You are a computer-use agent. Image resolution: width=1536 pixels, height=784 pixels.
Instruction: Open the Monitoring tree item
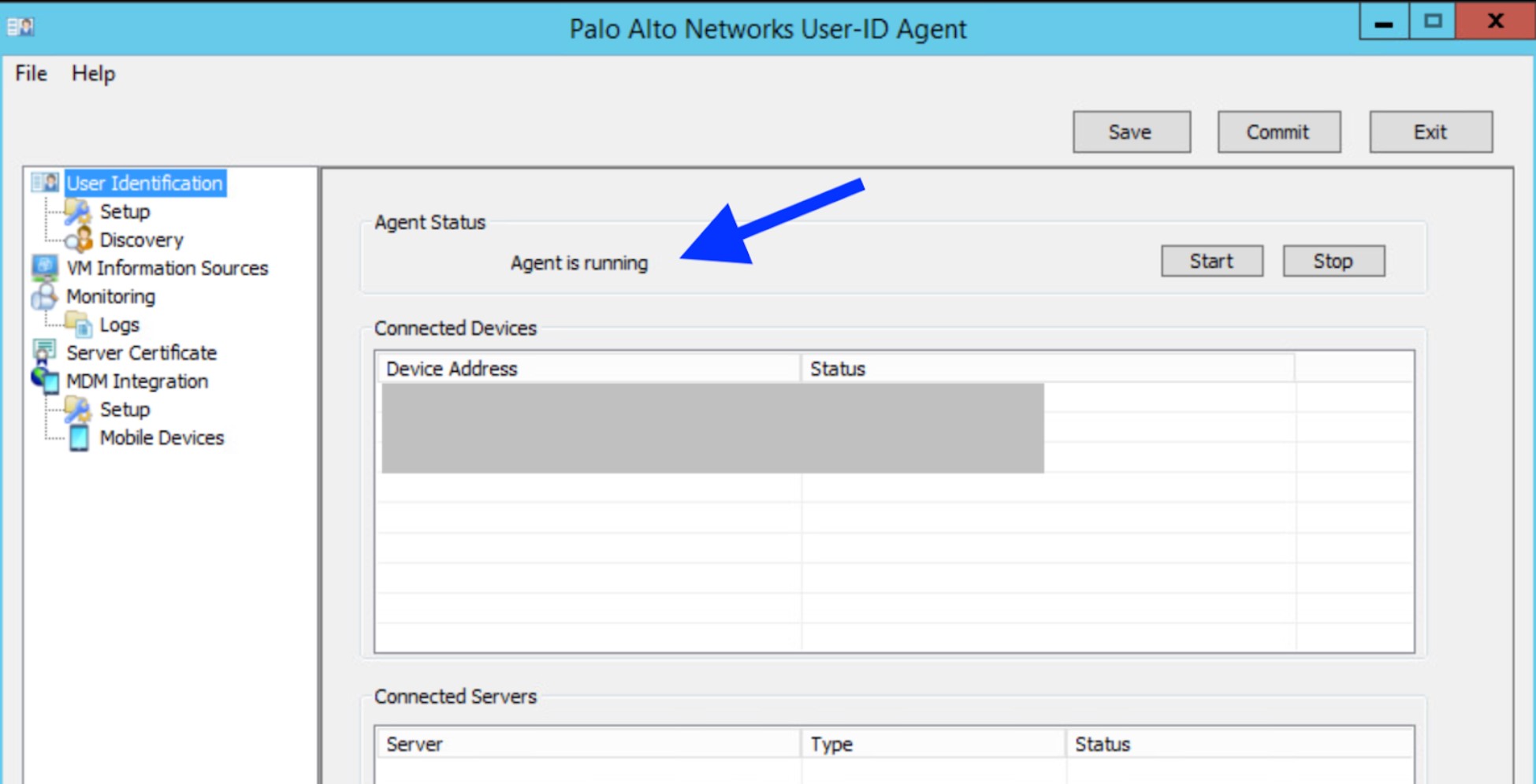click(x=110, y=296)
